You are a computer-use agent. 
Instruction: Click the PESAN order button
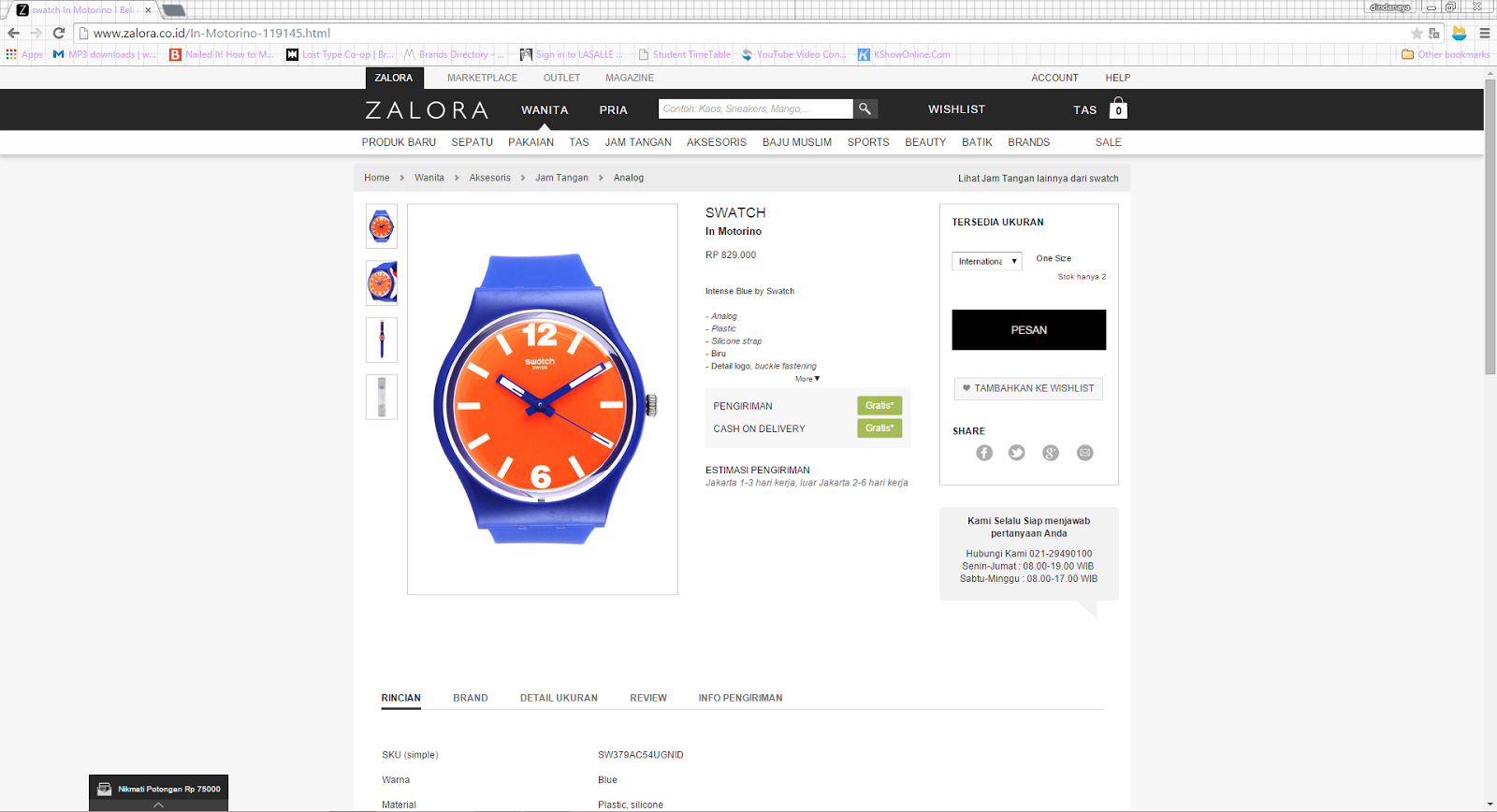[1029, 330]
